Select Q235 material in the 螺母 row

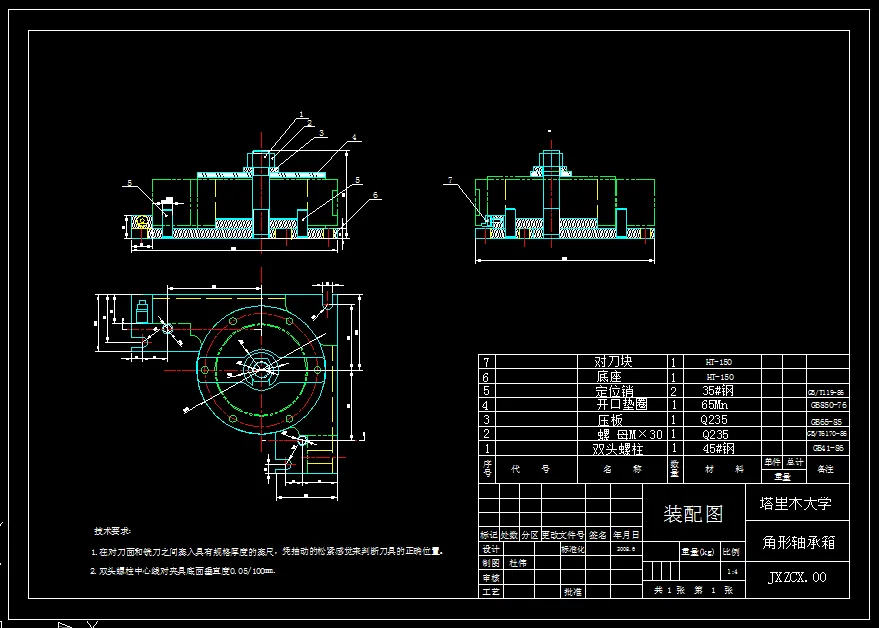tap(715, 434)
